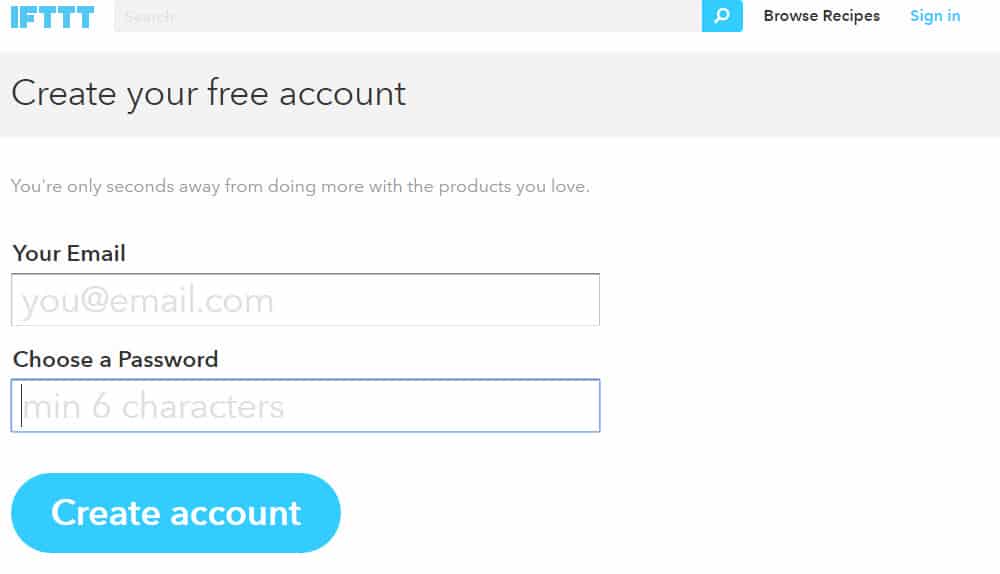Viewport: 1000px width, 574px height.
Task: Click the "Choose a Password" label
Action: click(115, 359)
